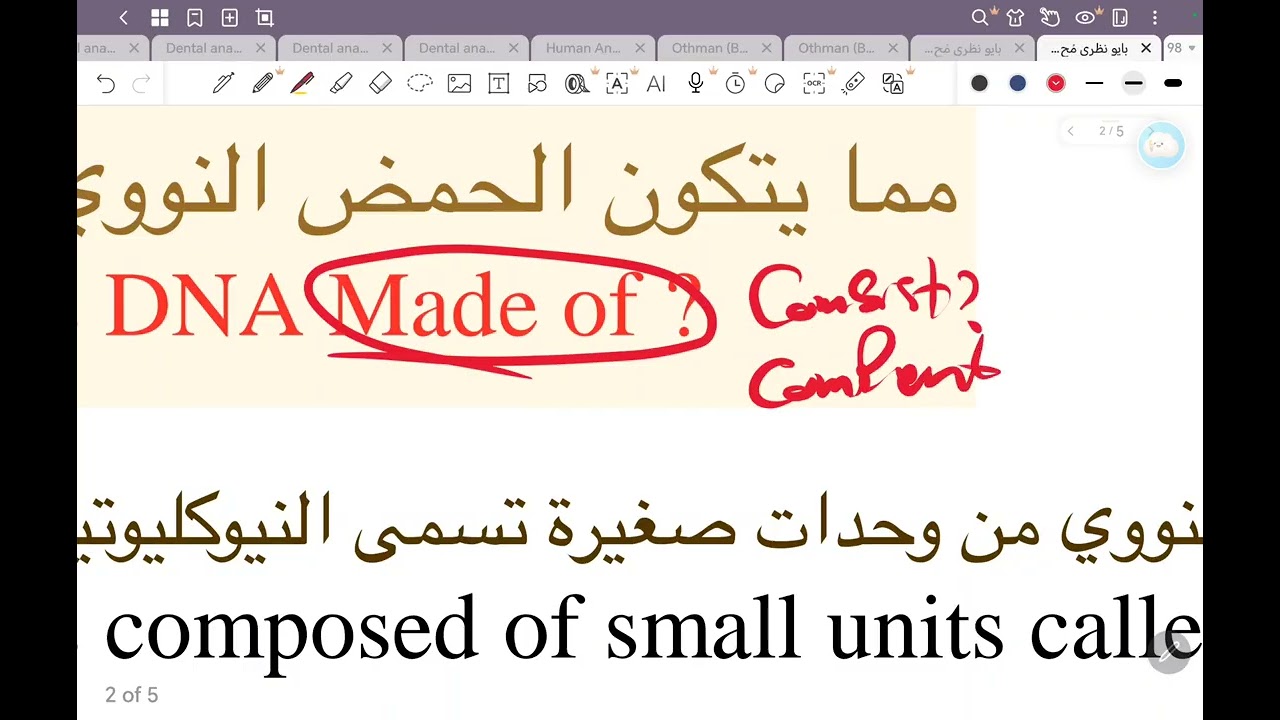Toggle finger touch drawing mode
Image resolution: width=1280 pixels, height=720 pixels.
(1049, 17)
